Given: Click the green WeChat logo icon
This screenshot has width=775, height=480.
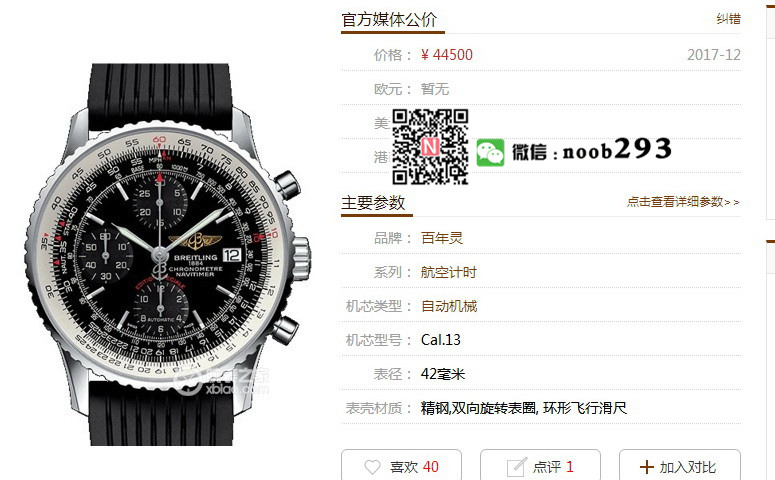Looking at the screenshot, I should pyautogui.click(x=490, y=152).
